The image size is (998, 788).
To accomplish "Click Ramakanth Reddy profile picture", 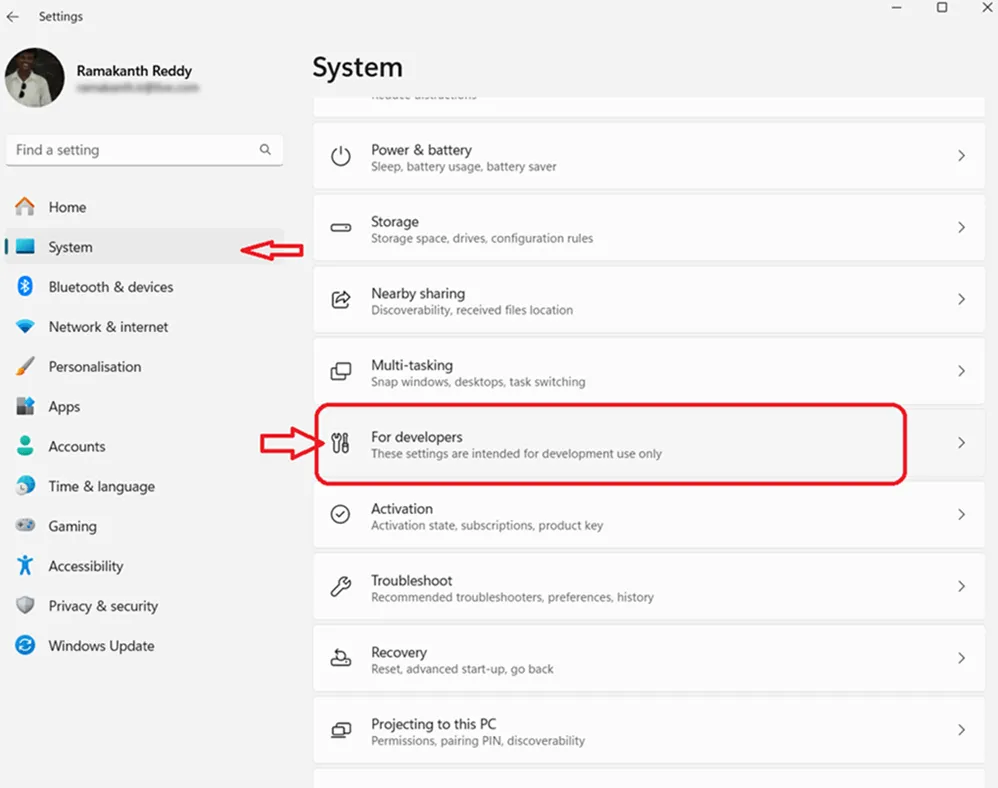I will click(35, 78).
